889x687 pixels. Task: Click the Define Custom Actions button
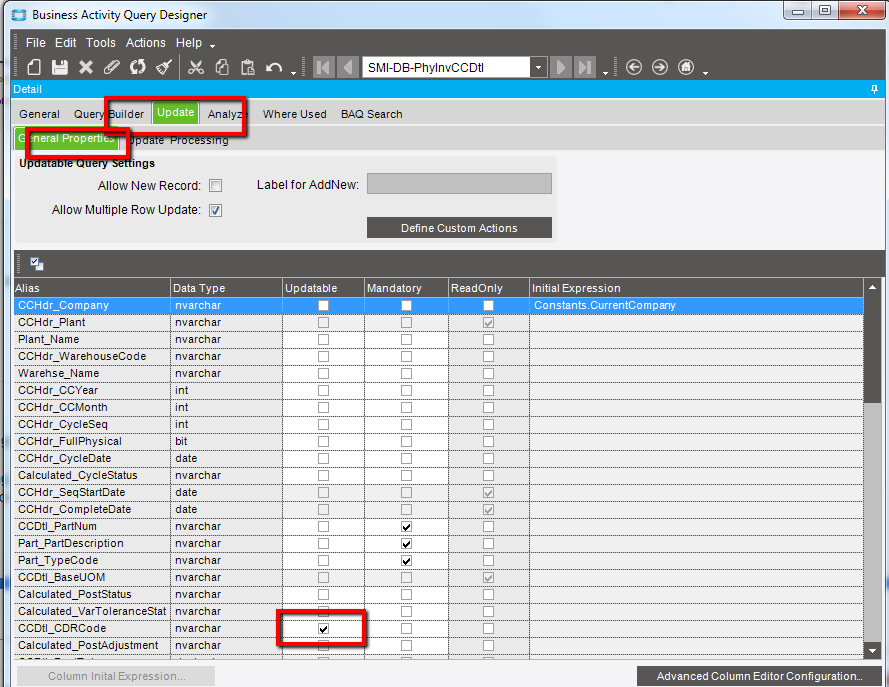(459, 228)
